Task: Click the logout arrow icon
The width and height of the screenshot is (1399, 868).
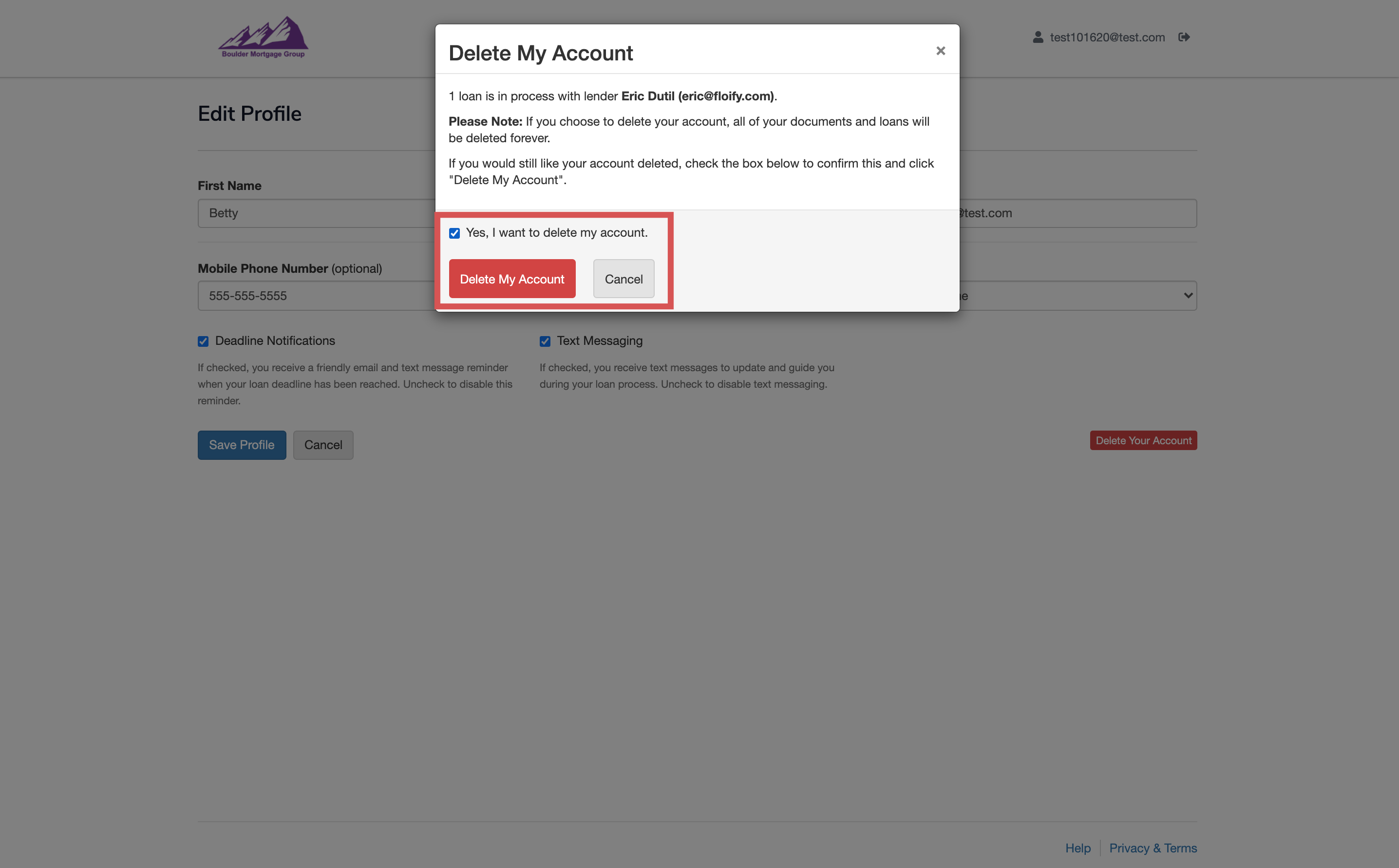Action: [1184, 38]
